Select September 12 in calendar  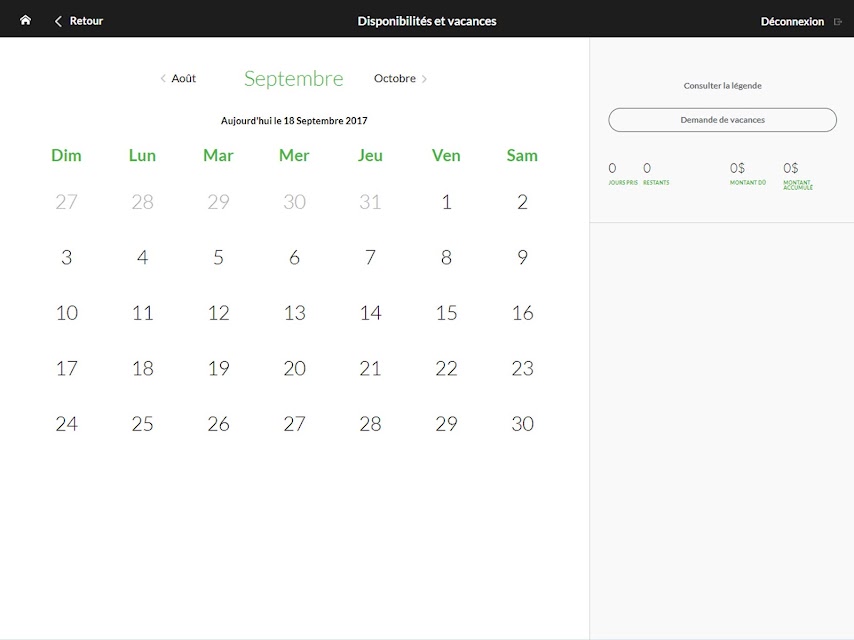click(x=218, y=313)
